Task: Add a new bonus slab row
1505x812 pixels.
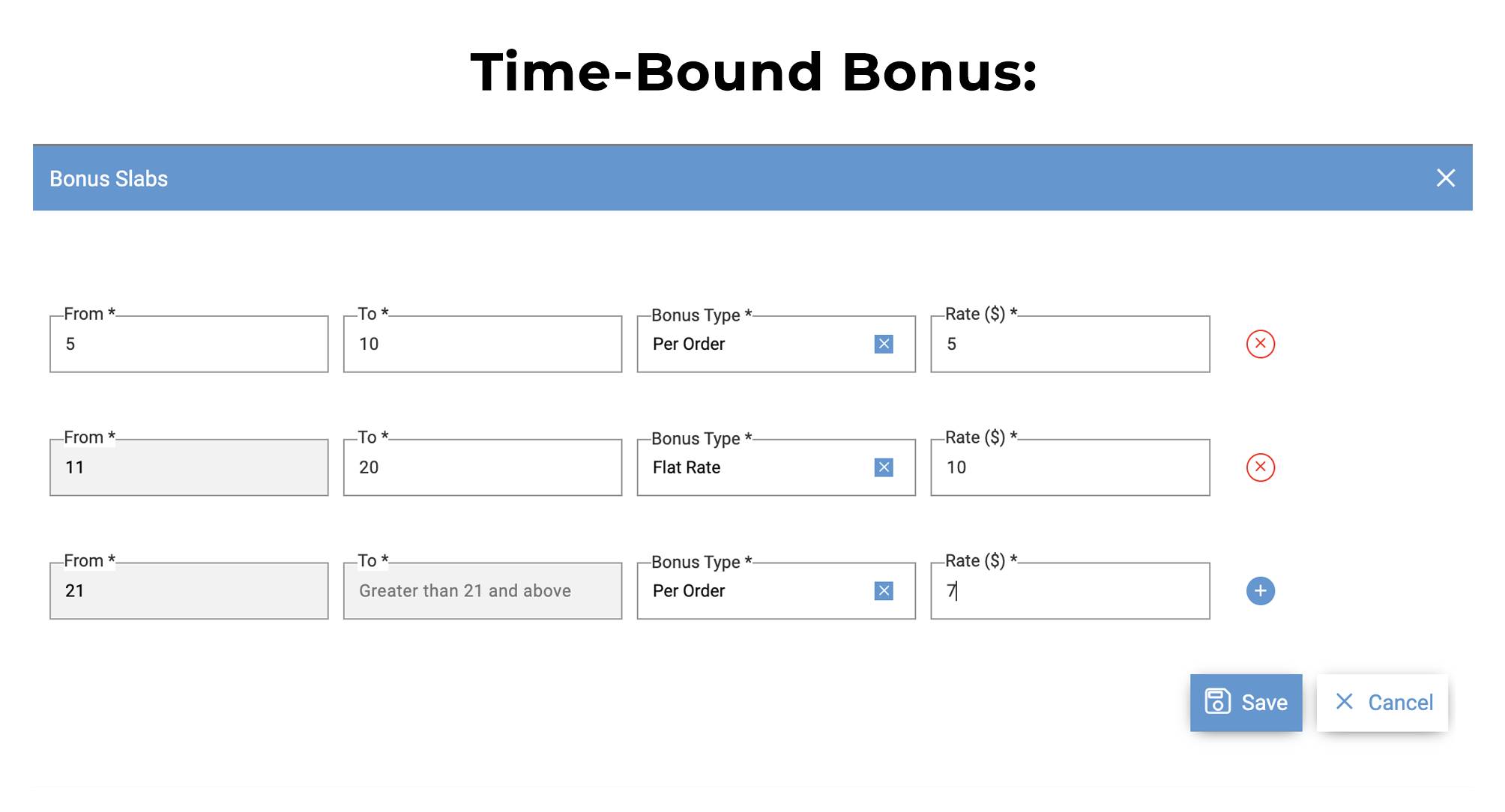Action: pos(1260,591)
